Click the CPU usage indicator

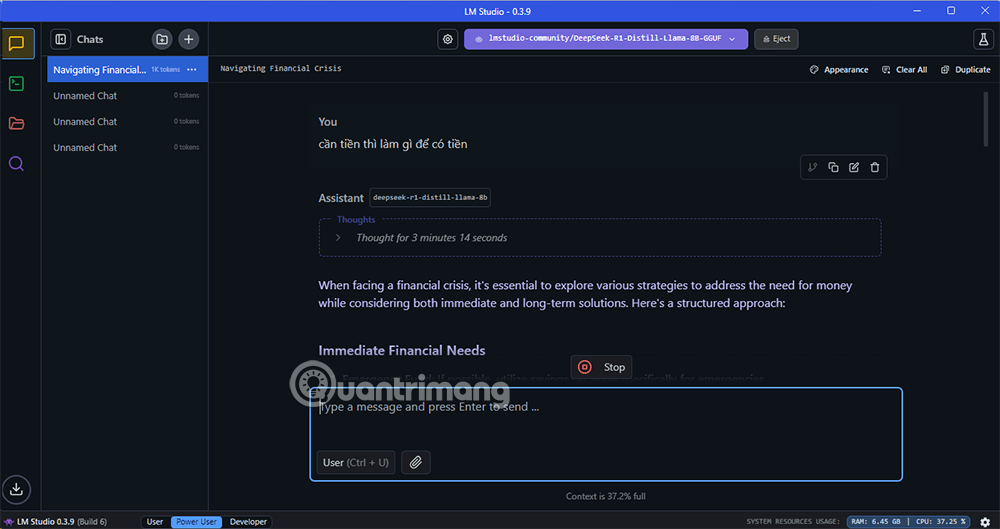point(940,522)
